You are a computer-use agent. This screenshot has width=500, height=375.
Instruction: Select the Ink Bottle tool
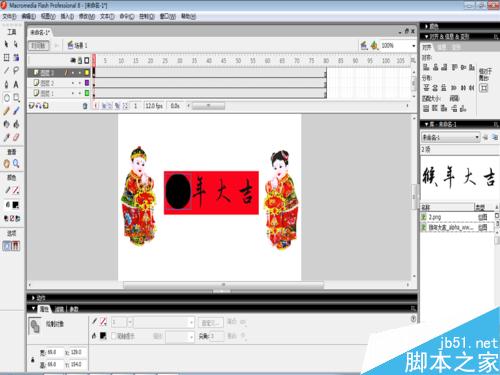(x=6, y=124)
